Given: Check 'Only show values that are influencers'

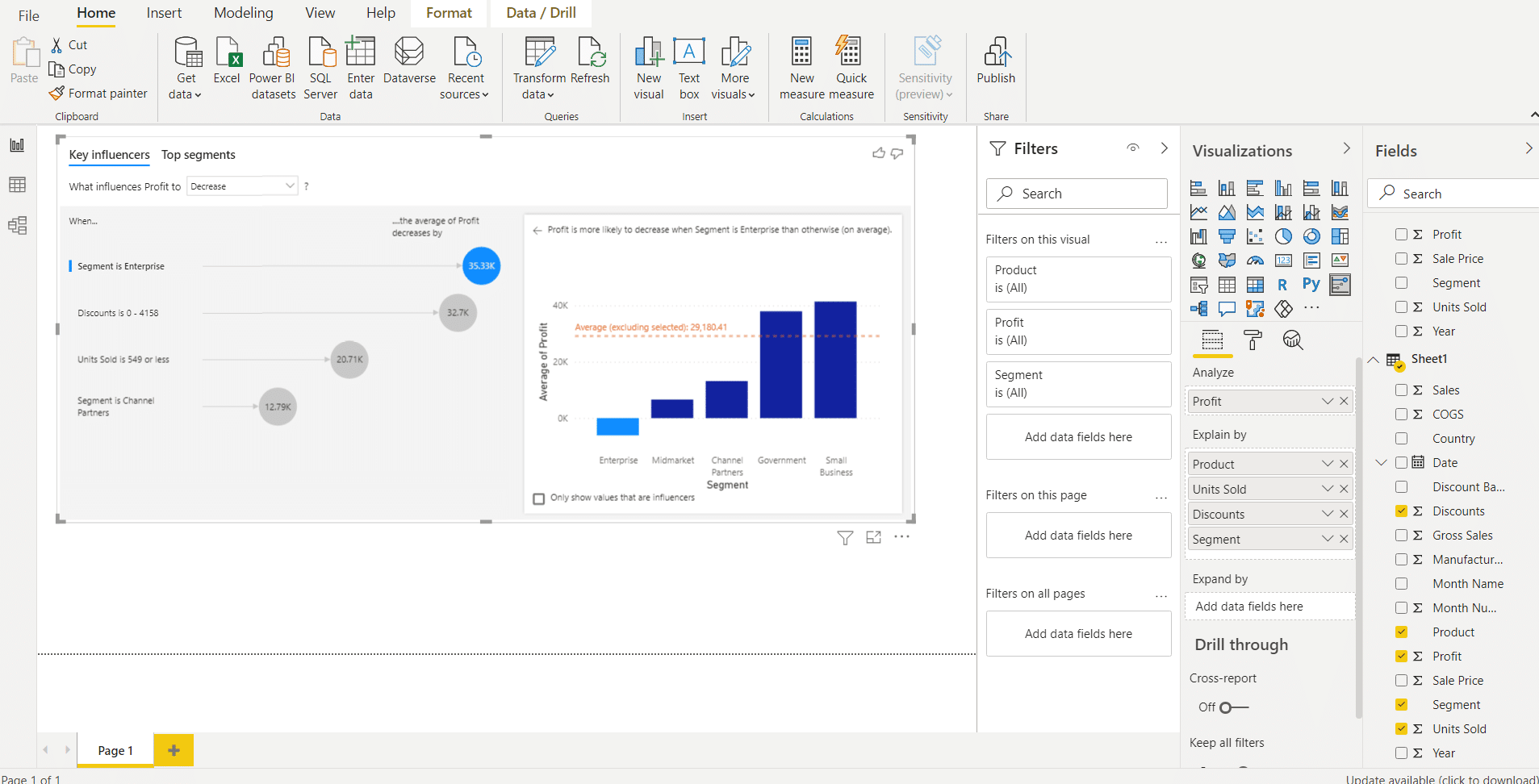Looking at the screenshot, I should tap(539, 498).
